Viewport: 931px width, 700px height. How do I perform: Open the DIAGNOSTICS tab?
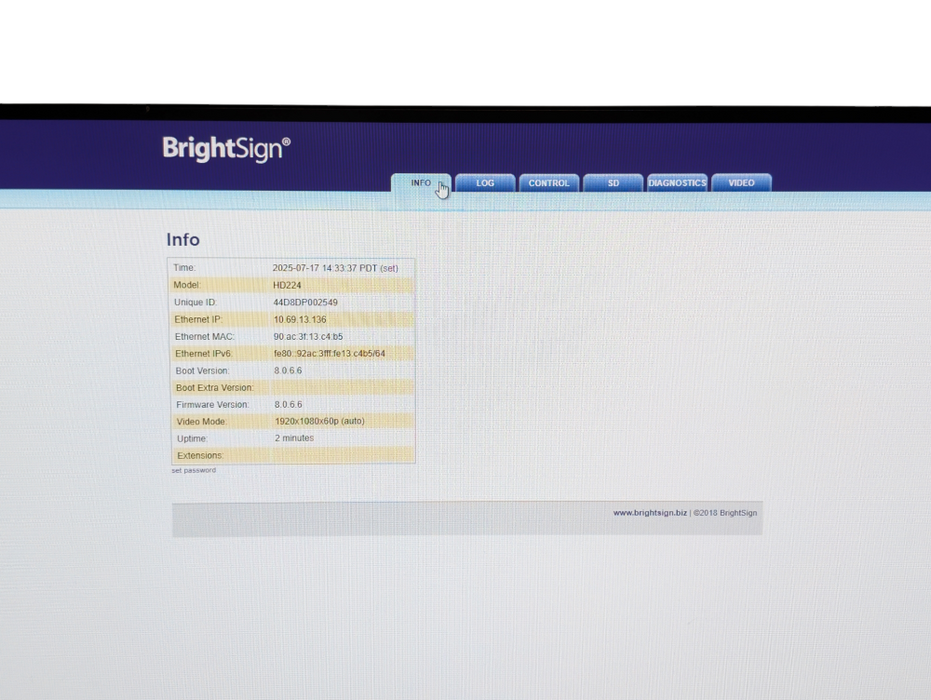(x=677, y=183)
